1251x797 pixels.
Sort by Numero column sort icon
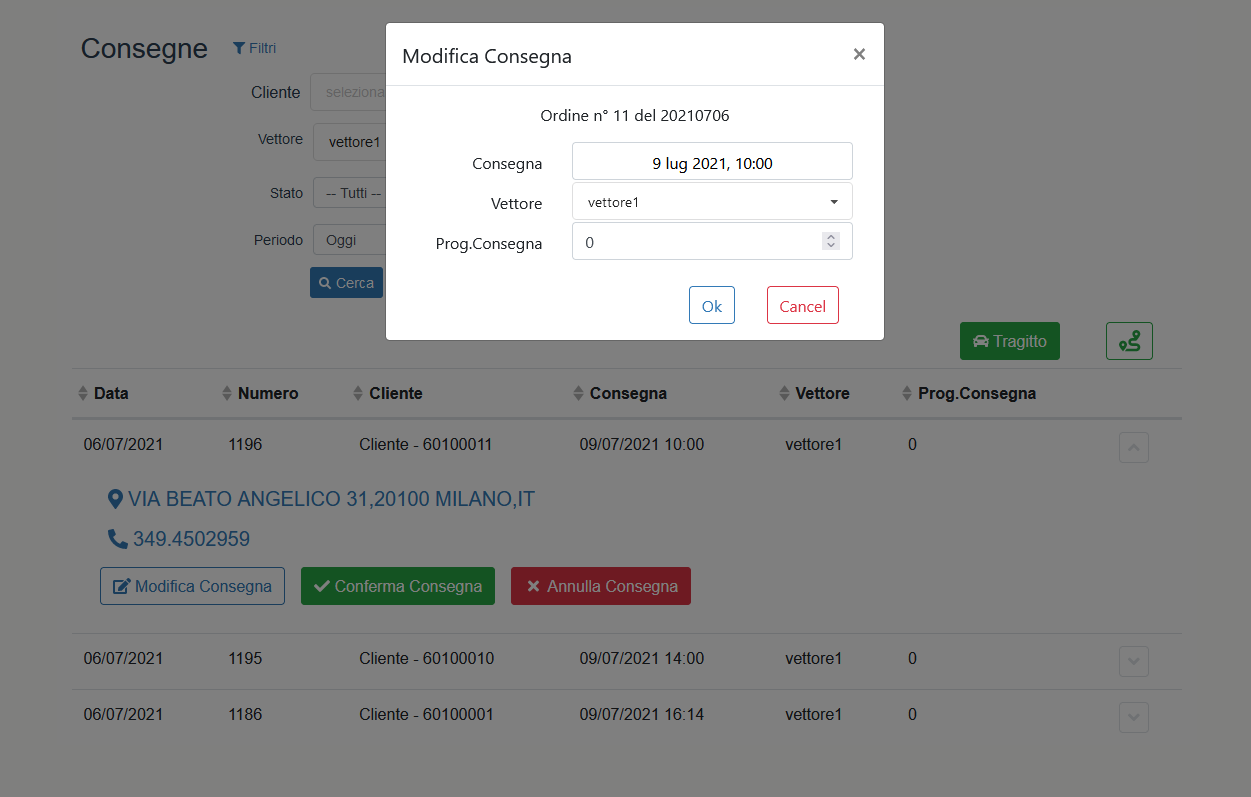tap(227, 394)
